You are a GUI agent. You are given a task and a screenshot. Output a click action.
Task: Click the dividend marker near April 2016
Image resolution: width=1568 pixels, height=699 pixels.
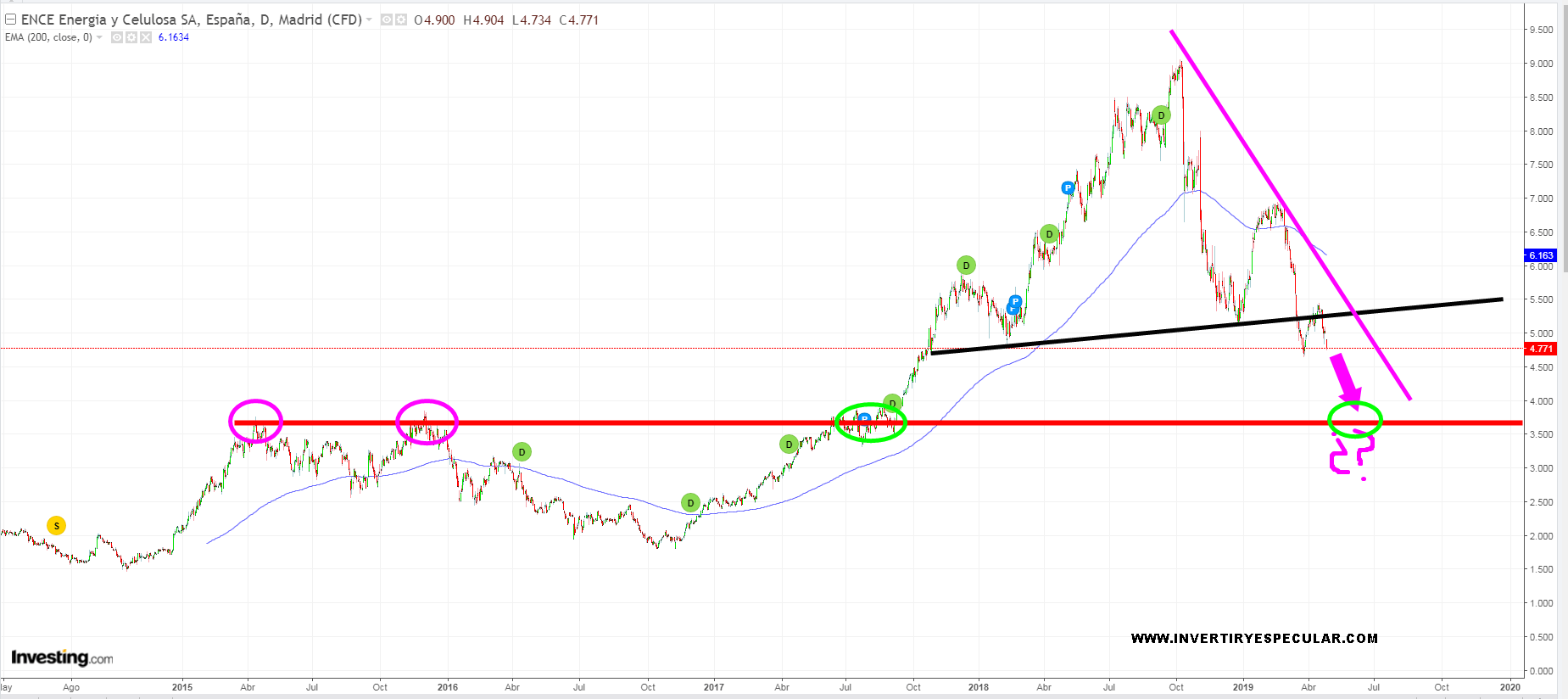522,452
